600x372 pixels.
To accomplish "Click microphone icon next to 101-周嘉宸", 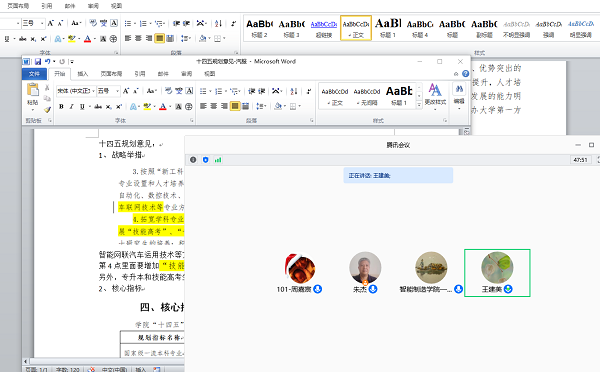I will pos(317,289).
